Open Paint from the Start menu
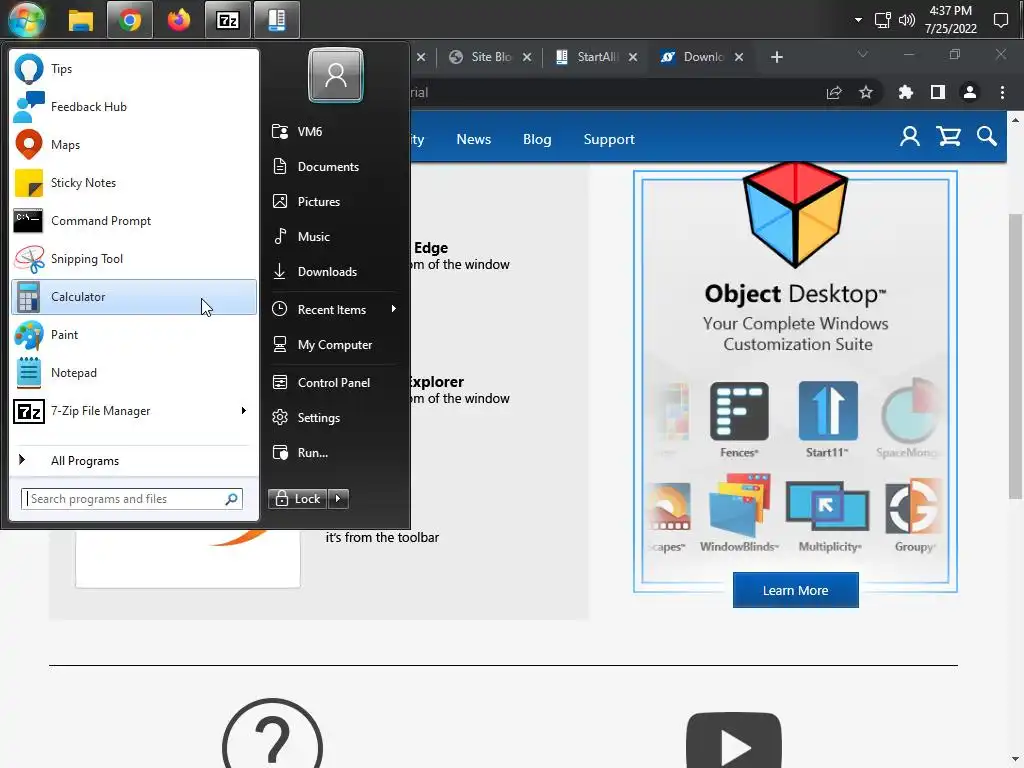1024x768 pixels. pyautogui.click(x=134, y=334)
